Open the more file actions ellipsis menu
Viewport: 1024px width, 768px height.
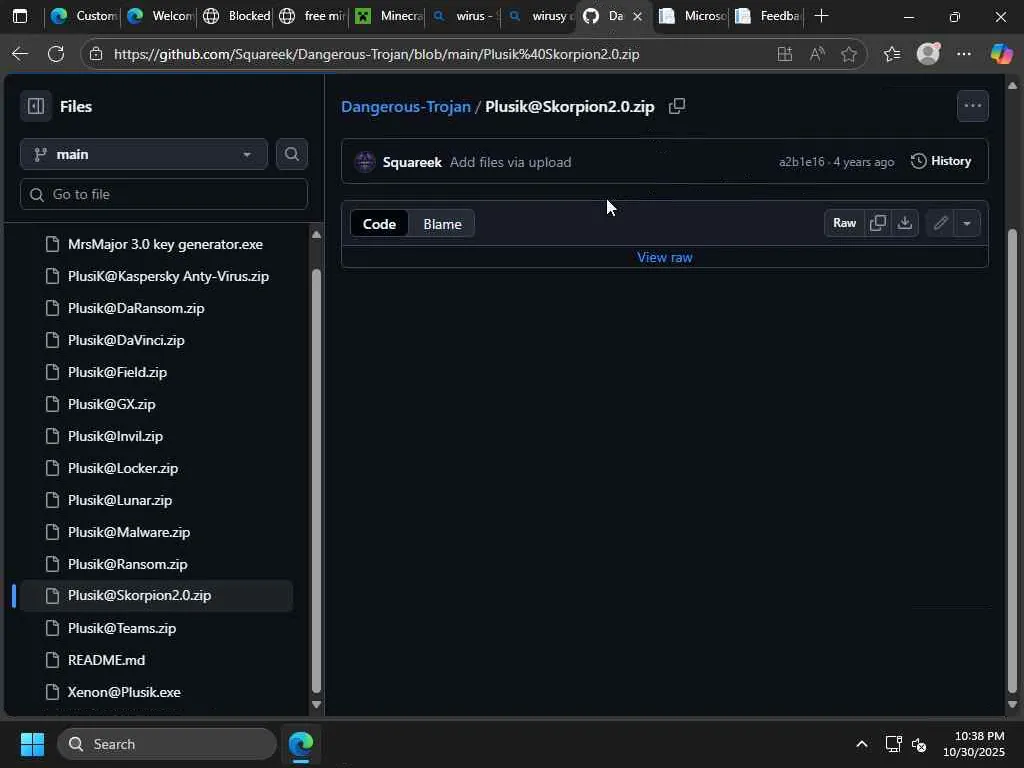tap(972, 106)
